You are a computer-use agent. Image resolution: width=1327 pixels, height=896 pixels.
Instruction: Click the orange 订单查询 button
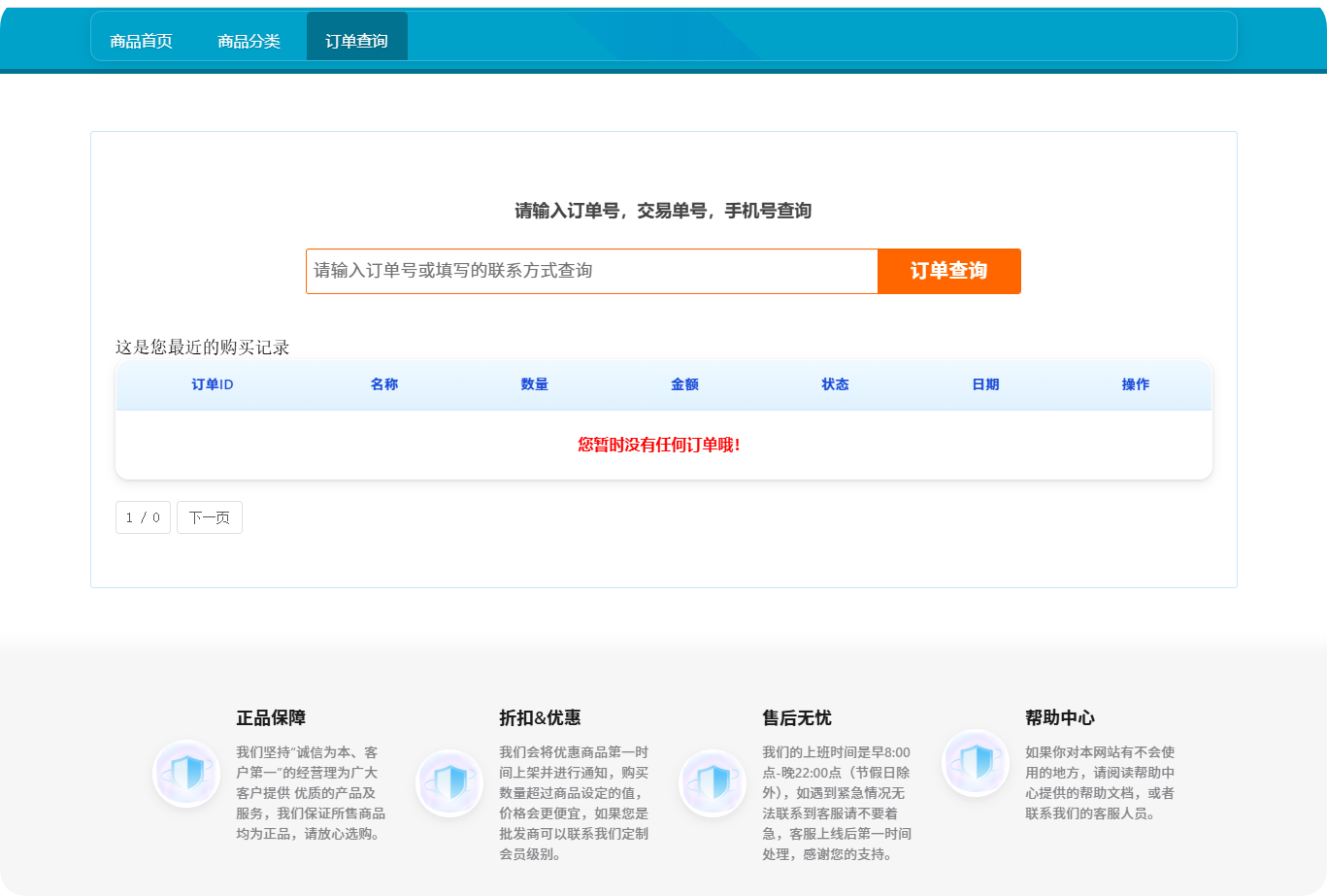tap(949, 271)
